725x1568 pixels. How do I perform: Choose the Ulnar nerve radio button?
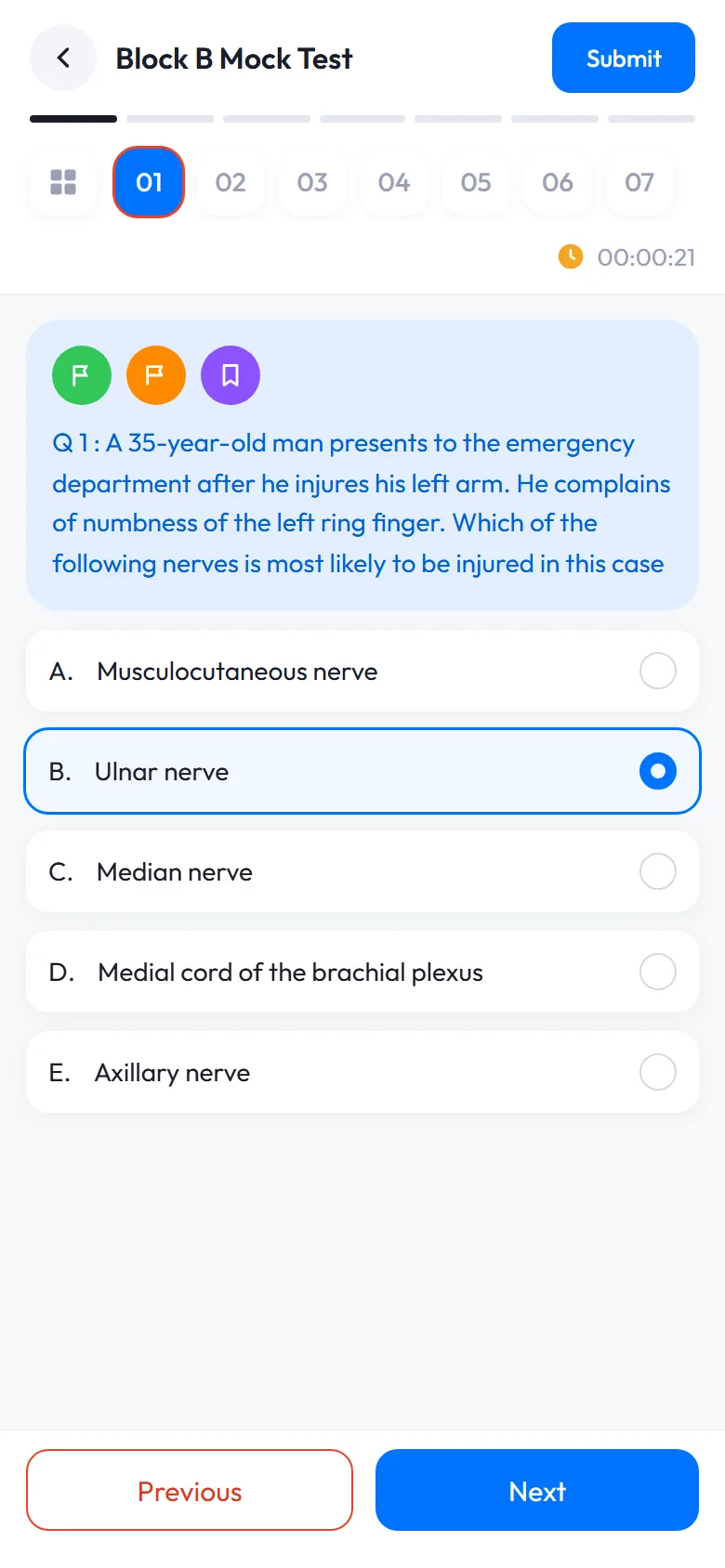658,771
